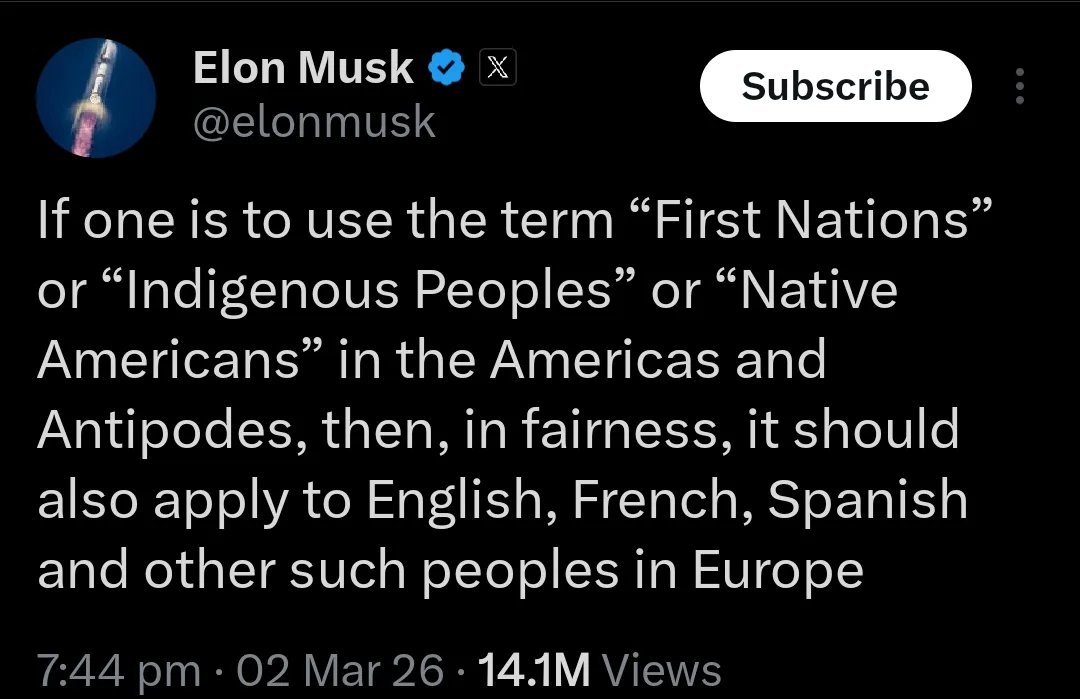Click the X affiliation badge
1080x699 pixels.
(498, 68)
